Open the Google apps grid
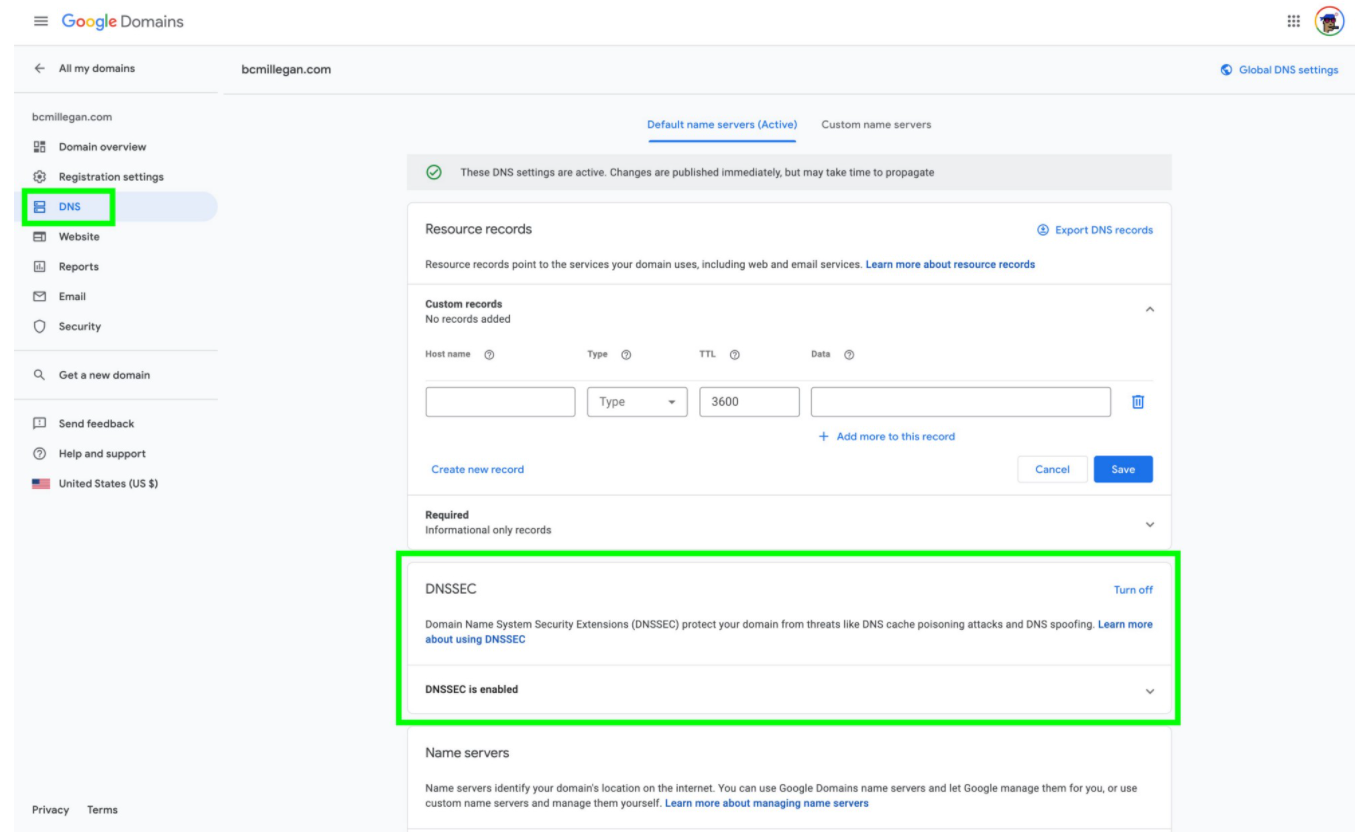Viewport: 1365px width, 832px height. [1293, 21]
